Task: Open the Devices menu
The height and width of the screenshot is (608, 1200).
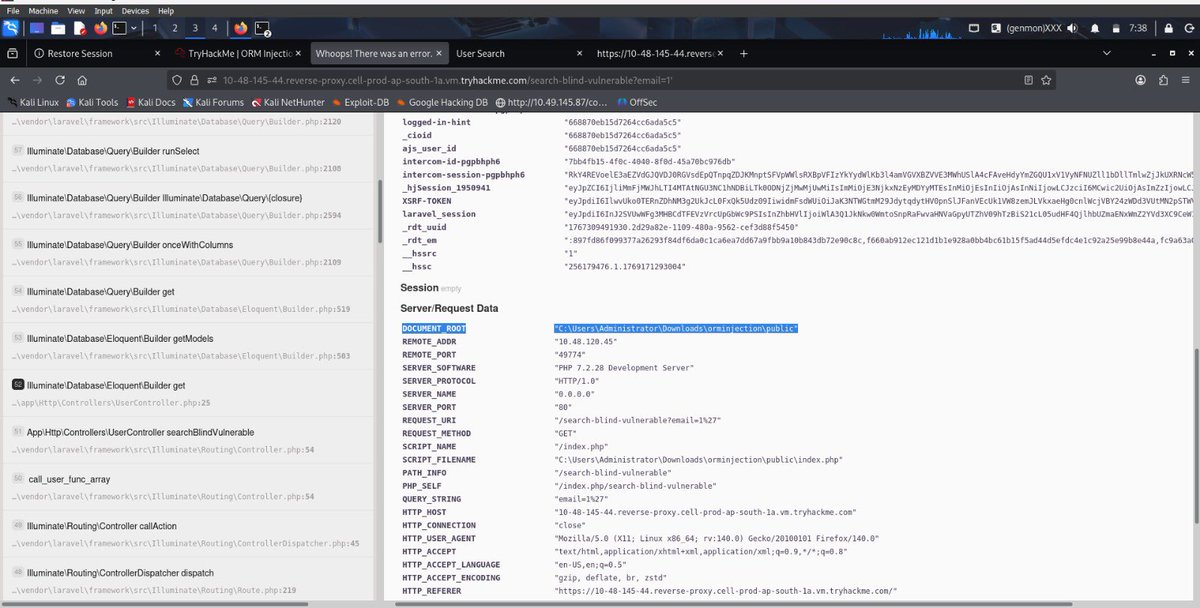Action: pyautogui.click(x=135, y=10)
